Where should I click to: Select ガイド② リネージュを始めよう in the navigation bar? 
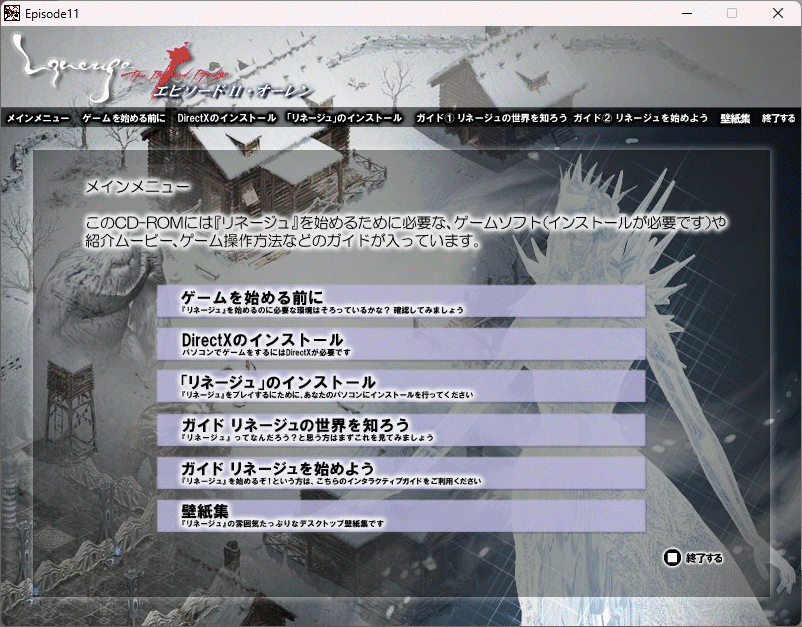tap(640, 118)
